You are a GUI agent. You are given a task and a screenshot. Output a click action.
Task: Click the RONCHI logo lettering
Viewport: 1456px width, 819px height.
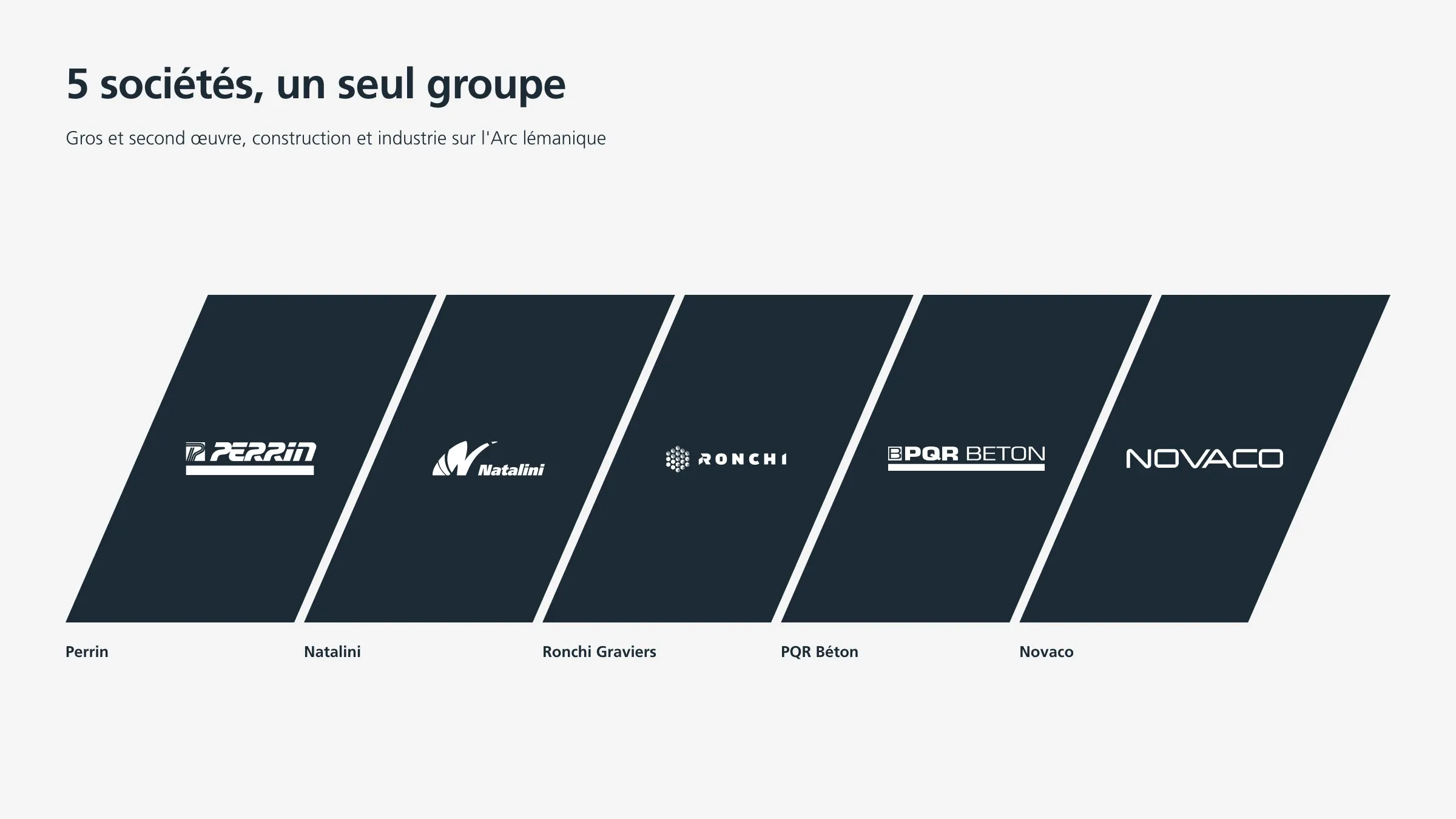click(743, 459)
